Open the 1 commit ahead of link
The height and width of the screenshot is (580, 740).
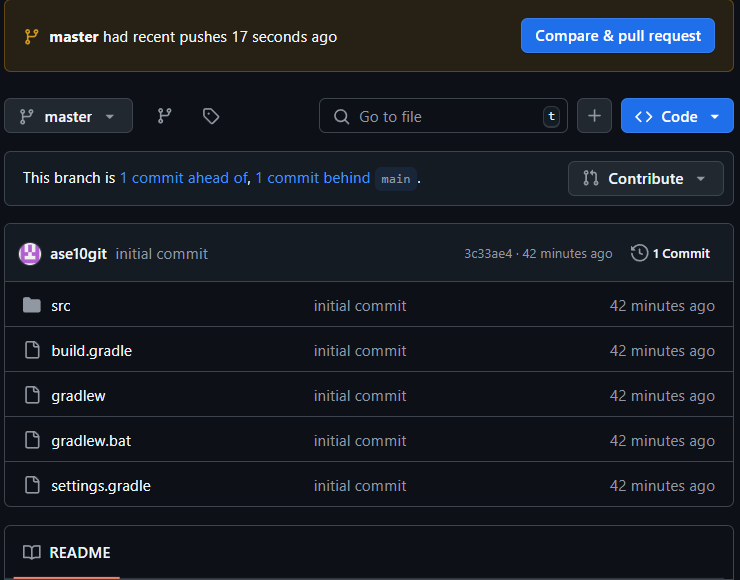tap(184, 178)
